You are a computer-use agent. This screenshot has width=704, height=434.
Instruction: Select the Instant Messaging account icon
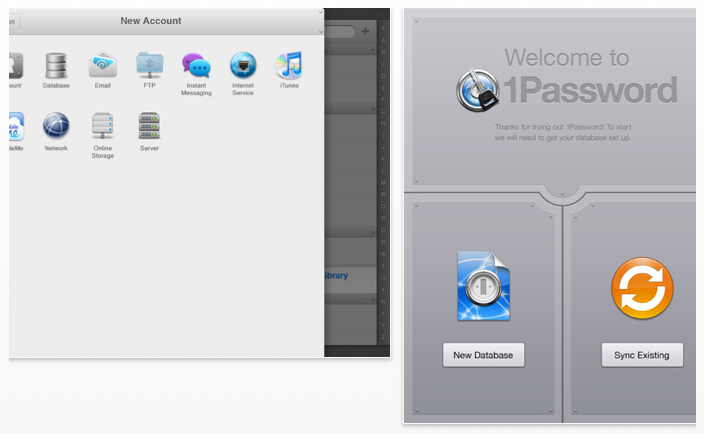tap(196, 65)
